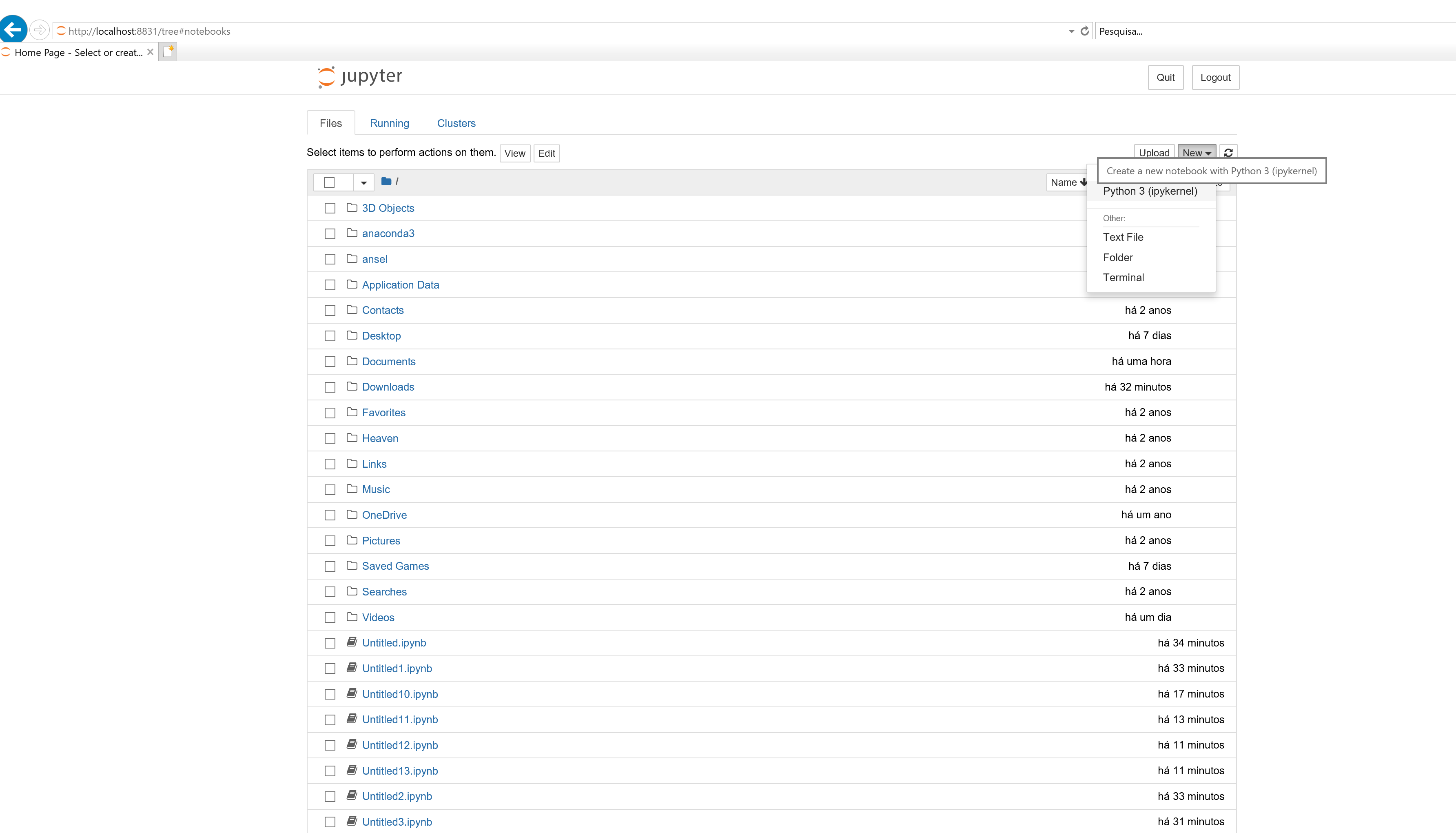This screenshot has width=1456, height=833.
Task: Switch to the Running tab
Action: (389, 123)
